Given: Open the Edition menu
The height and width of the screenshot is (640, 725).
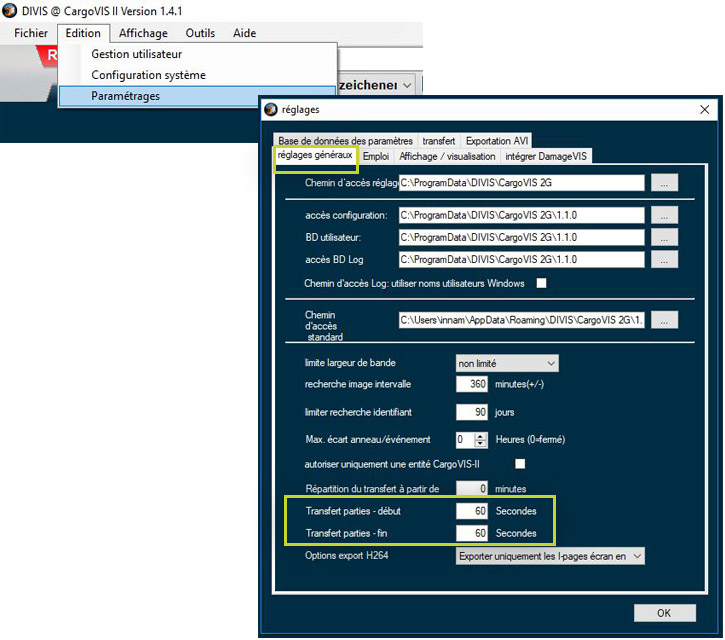Looking at the screenshot, I should coord(83,33).
